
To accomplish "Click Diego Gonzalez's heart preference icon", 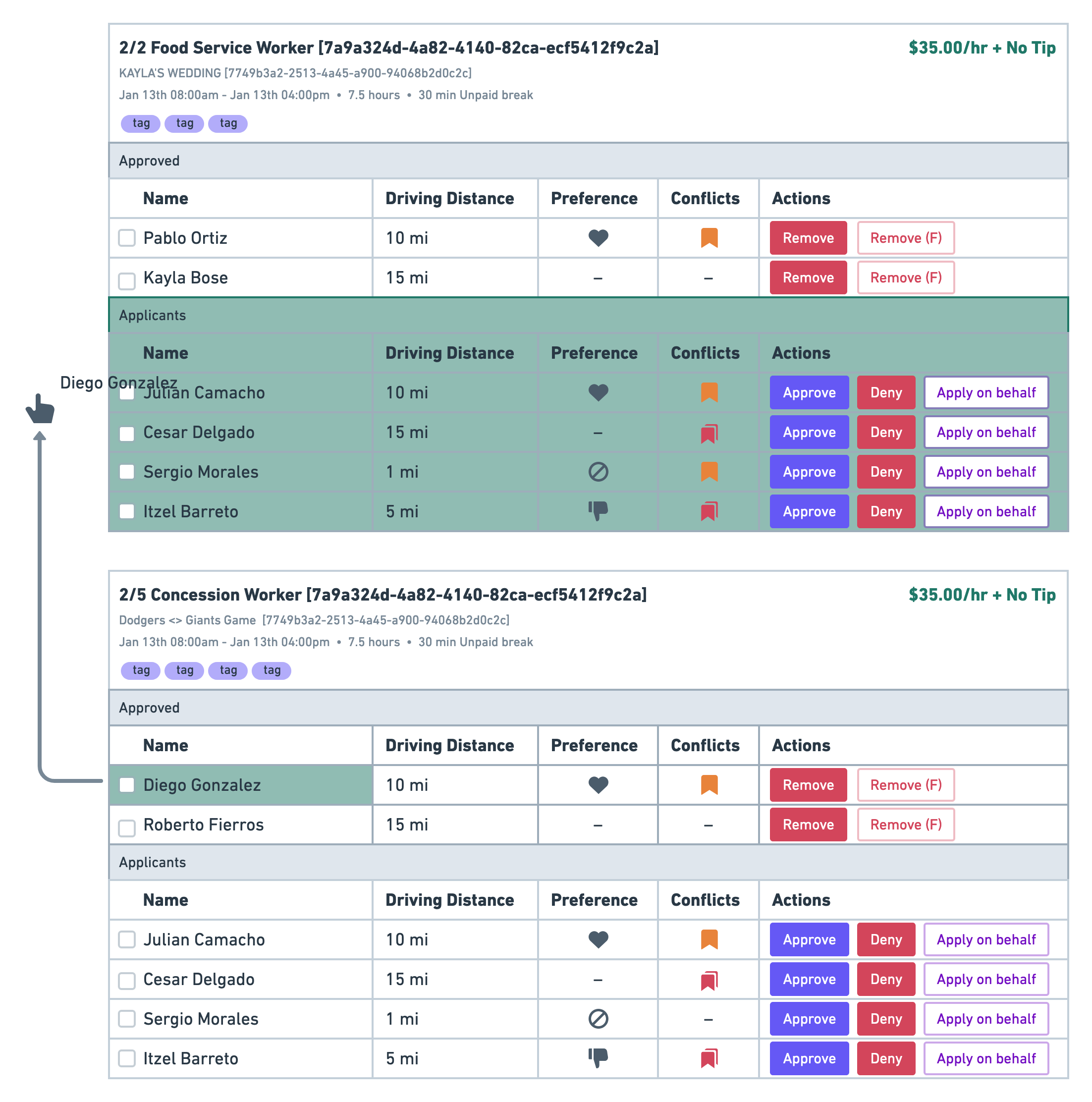I will [598, 785].
